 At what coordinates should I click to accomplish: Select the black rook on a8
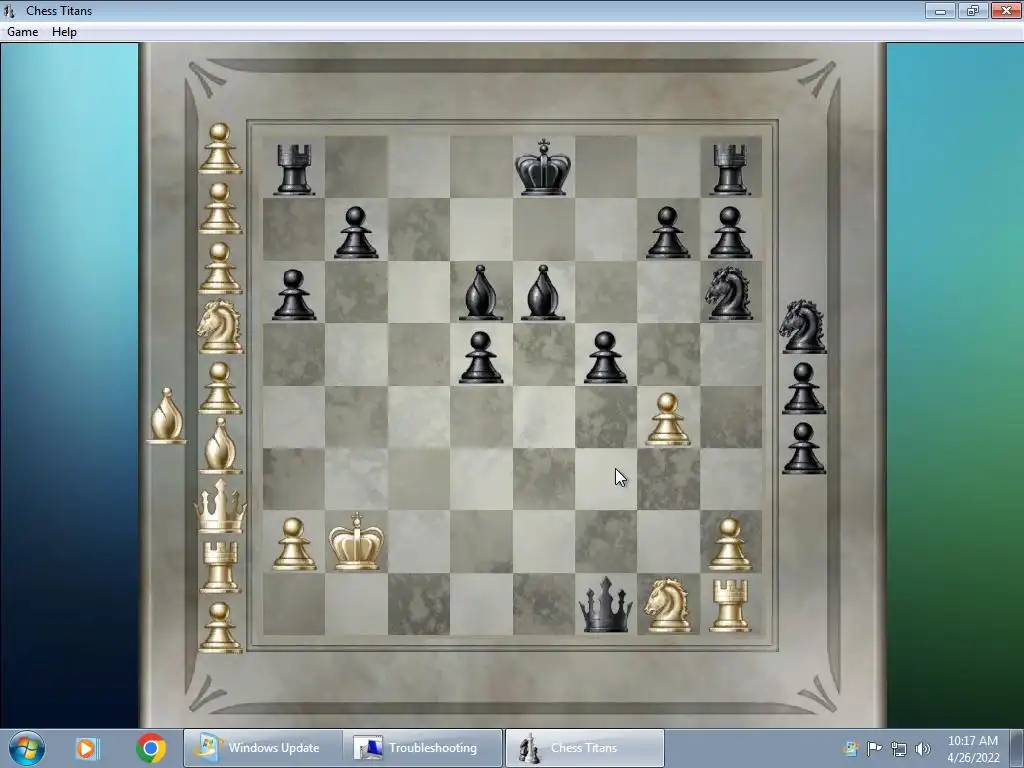coord(294,170)
